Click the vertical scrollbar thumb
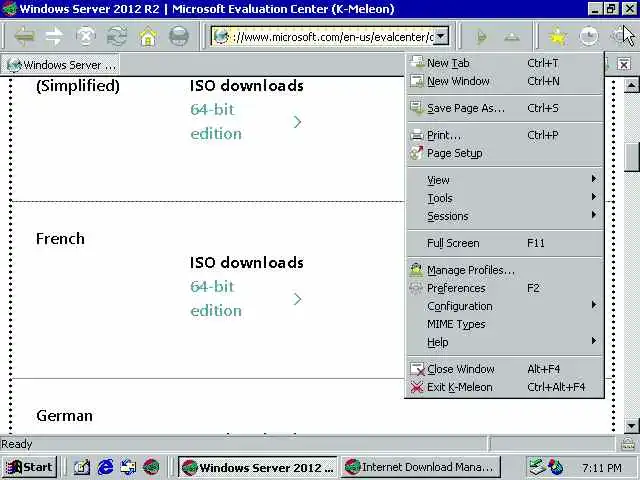Screen dimensions: 640x480 [x=631, y=158]
